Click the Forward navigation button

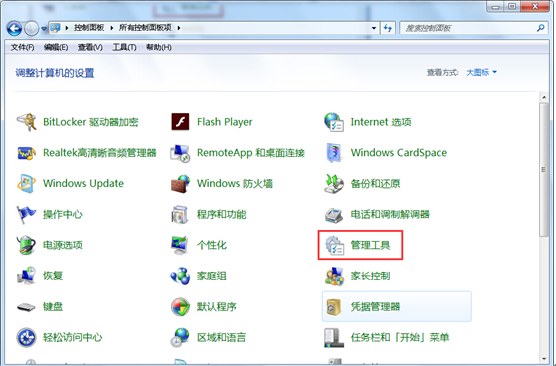pos(32,28)
